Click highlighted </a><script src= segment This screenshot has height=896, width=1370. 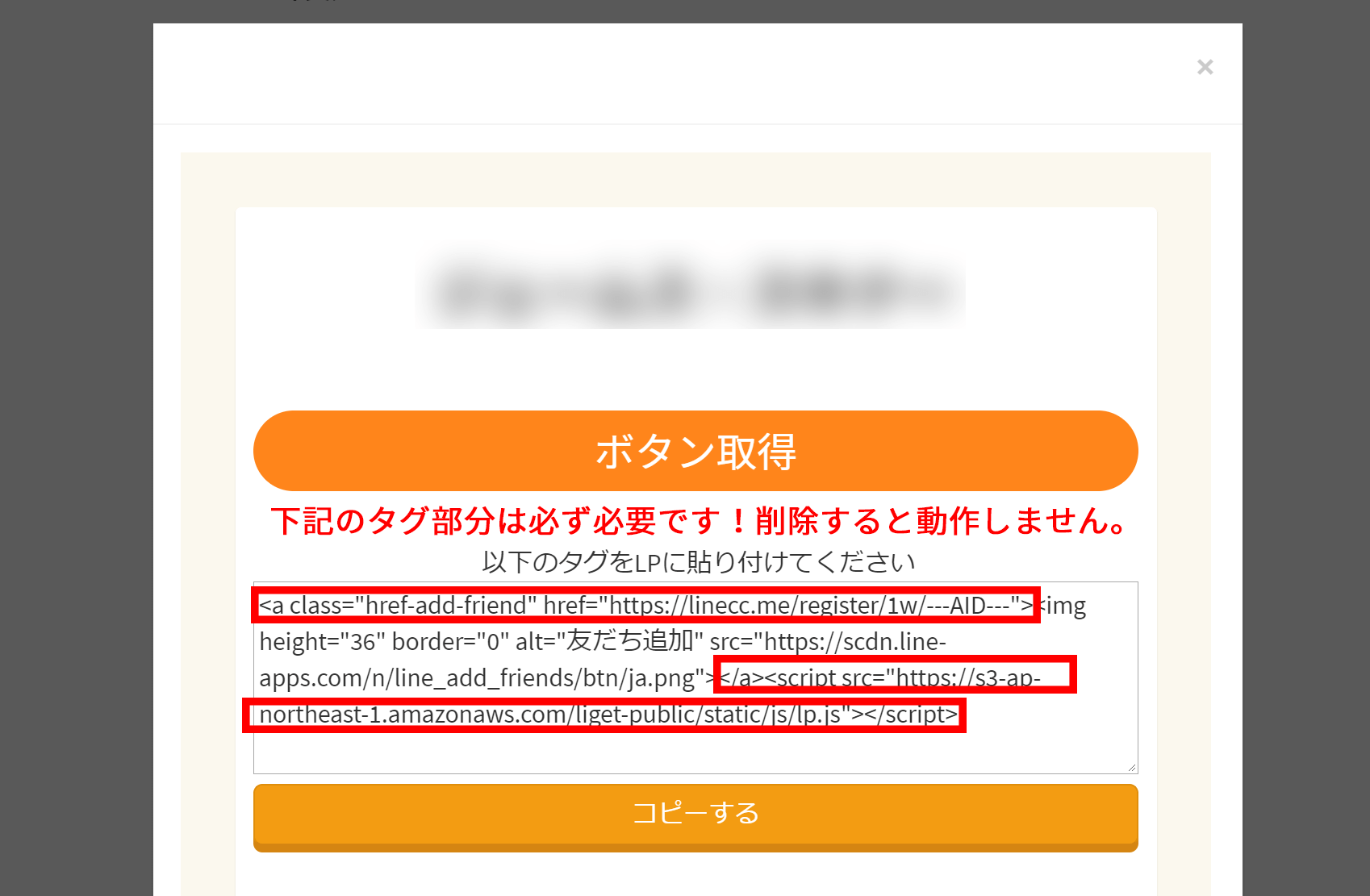click(x=896, y=675)
